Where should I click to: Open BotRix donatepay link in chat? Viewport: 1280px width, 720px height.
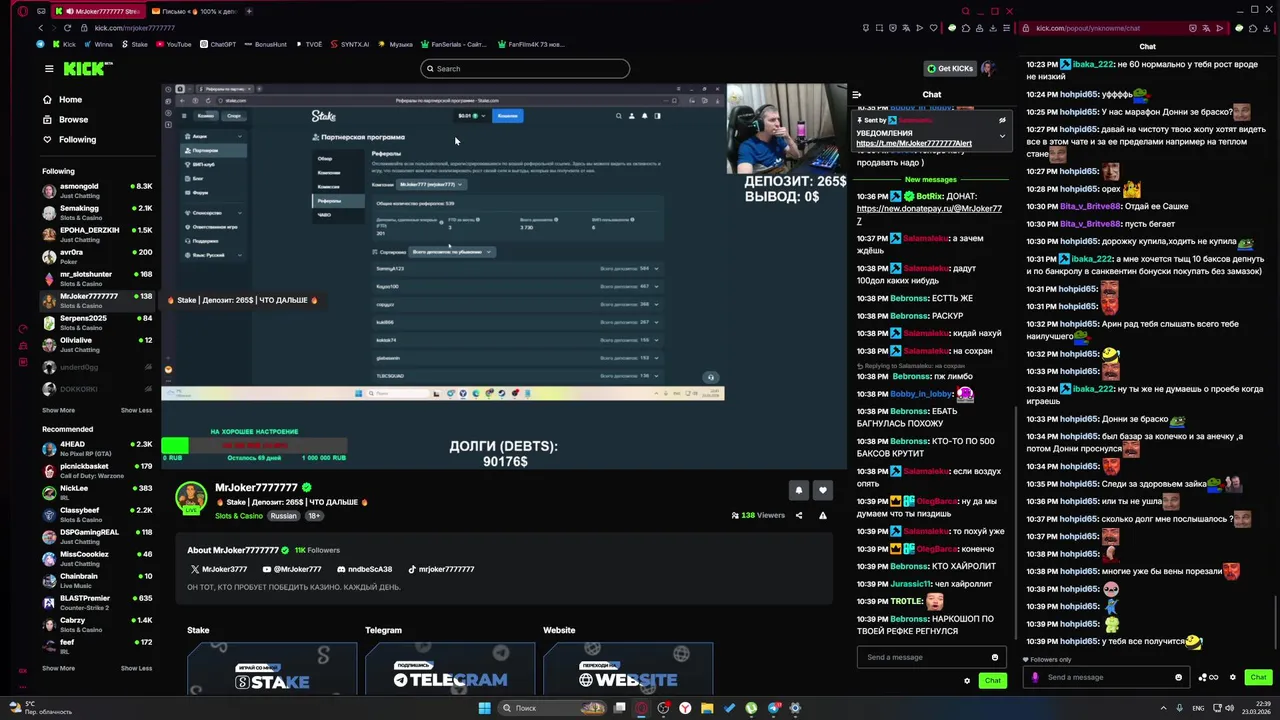click(929, 214)
